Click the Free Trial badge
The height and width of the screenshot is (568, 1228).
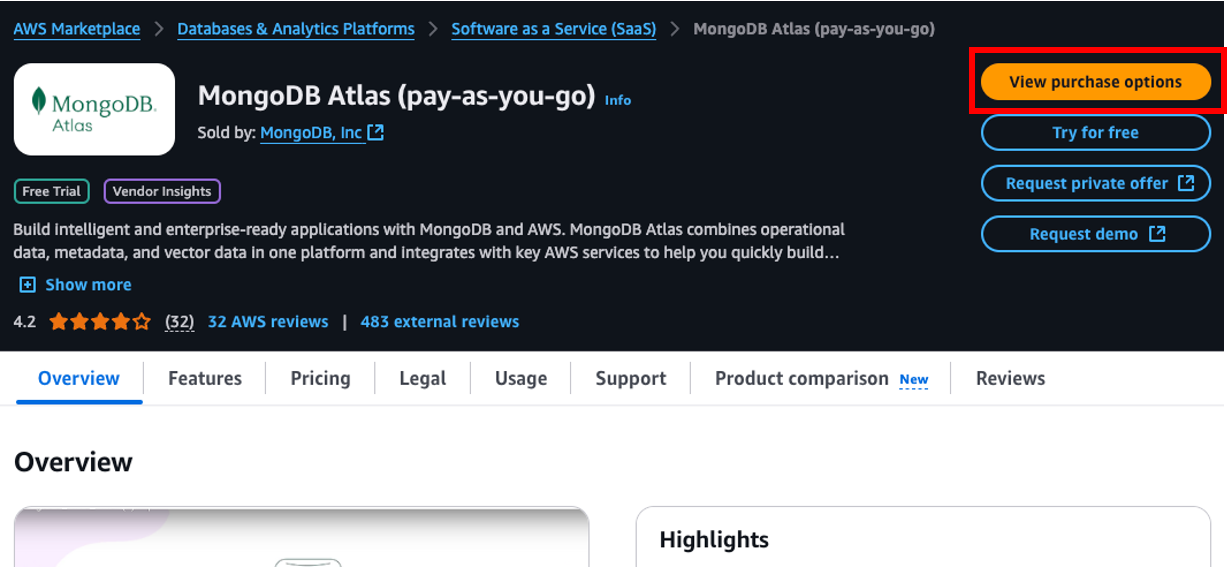(52, 191)
